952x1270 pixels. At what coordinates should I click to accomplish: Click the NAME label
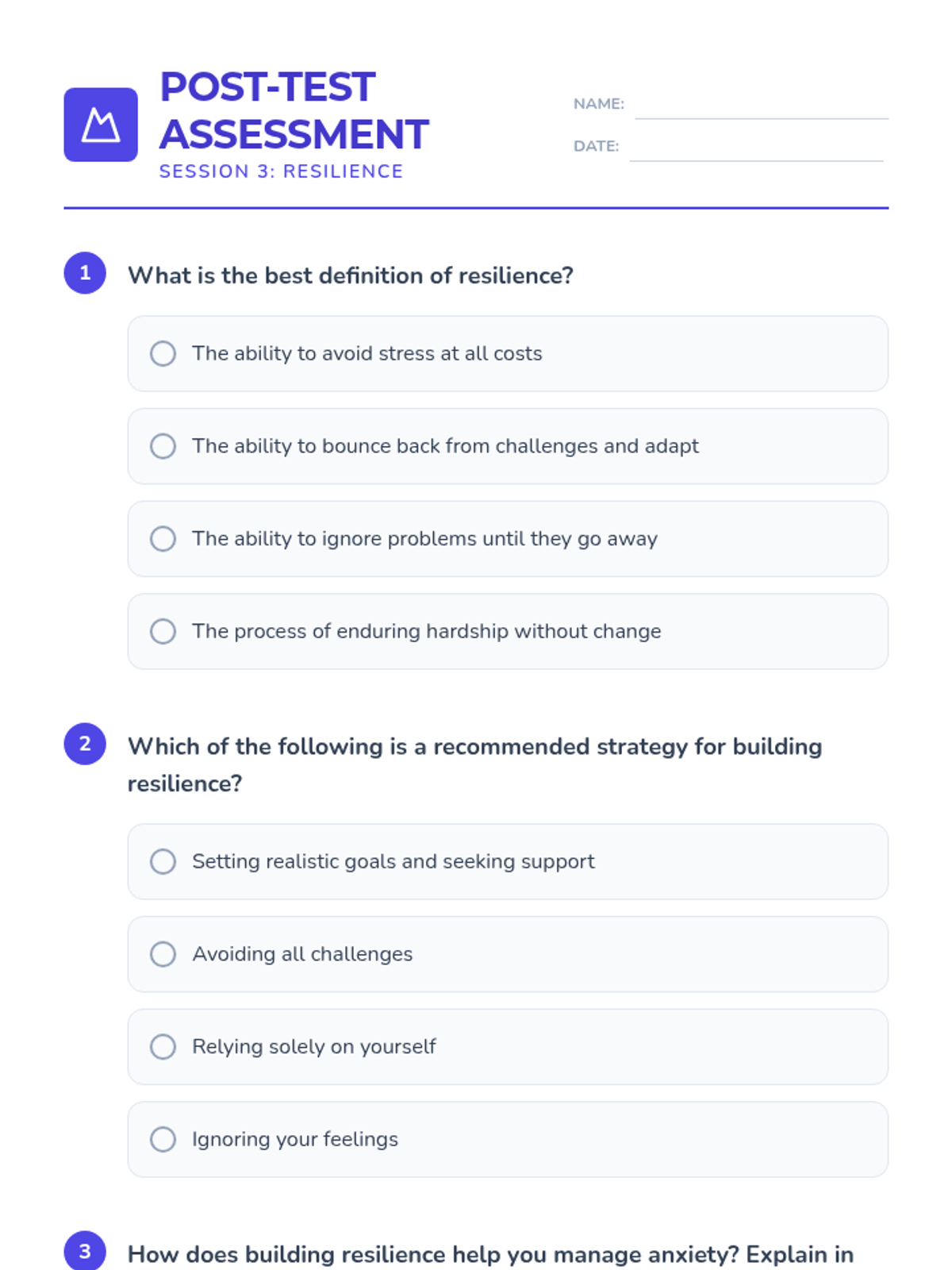598,104
